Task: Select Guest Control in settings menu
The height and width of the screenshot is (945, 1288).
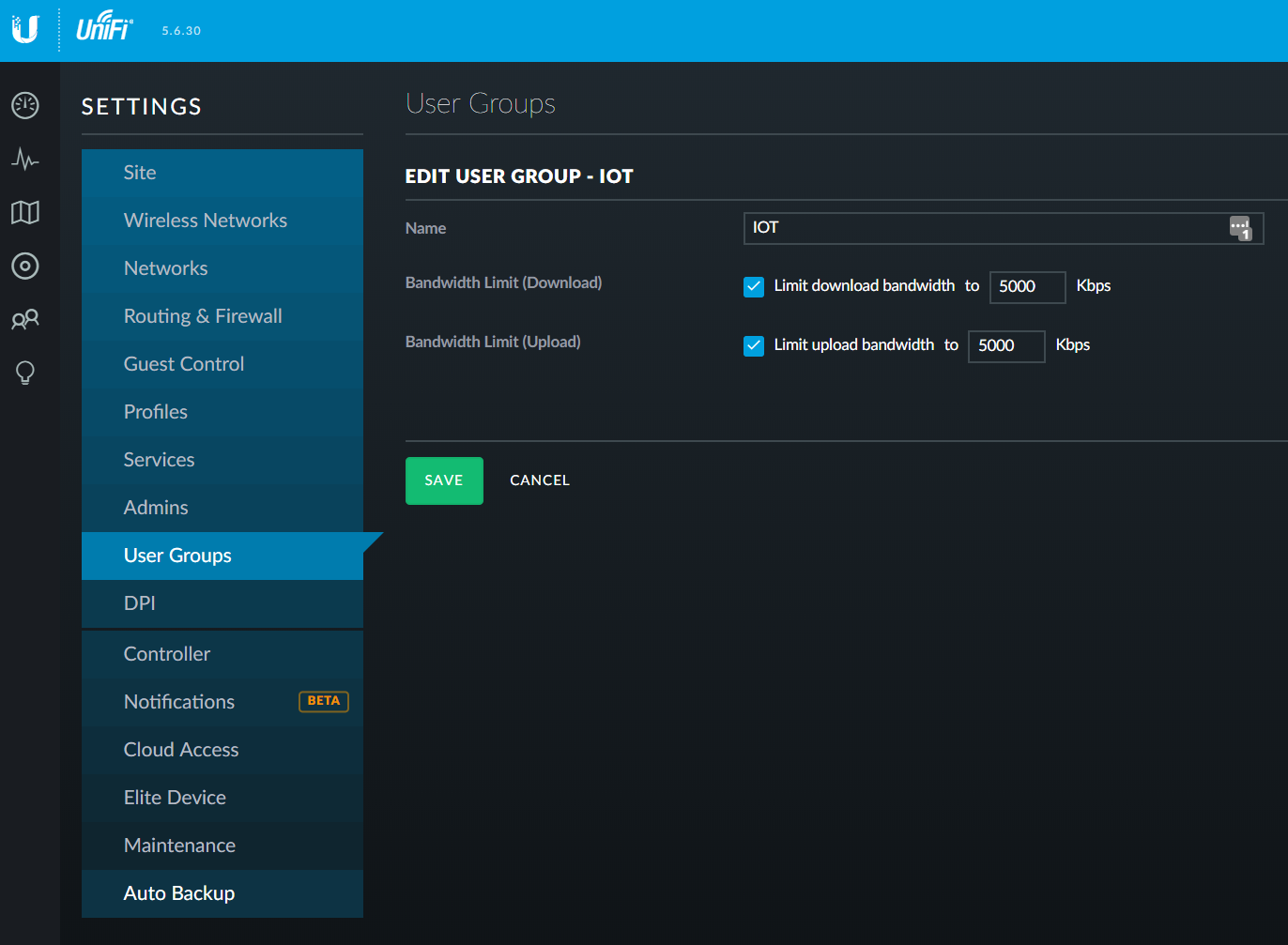Action: 222,364
